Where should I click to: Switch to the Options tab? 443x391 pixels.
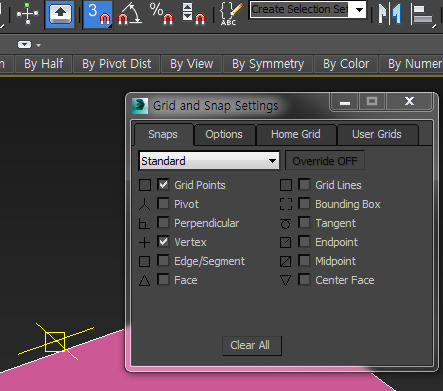coord(224,134)
